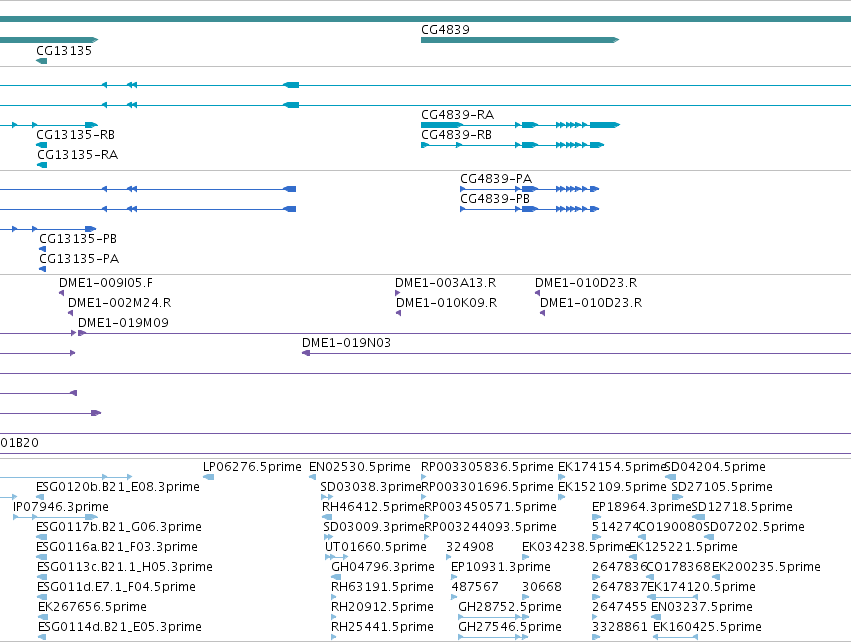Click the RP003305836.5prime label
This screenshot has height=642, width=851.
(487, 467)
